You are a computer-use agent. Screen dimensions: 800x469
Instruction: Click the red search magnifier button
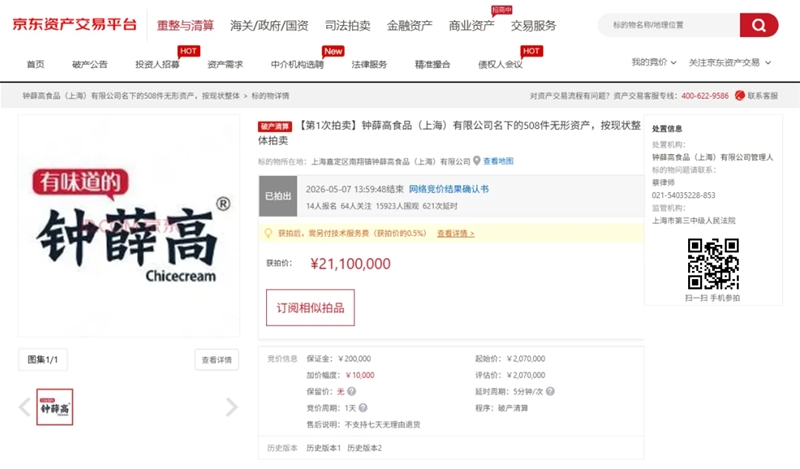pos(759,25)
